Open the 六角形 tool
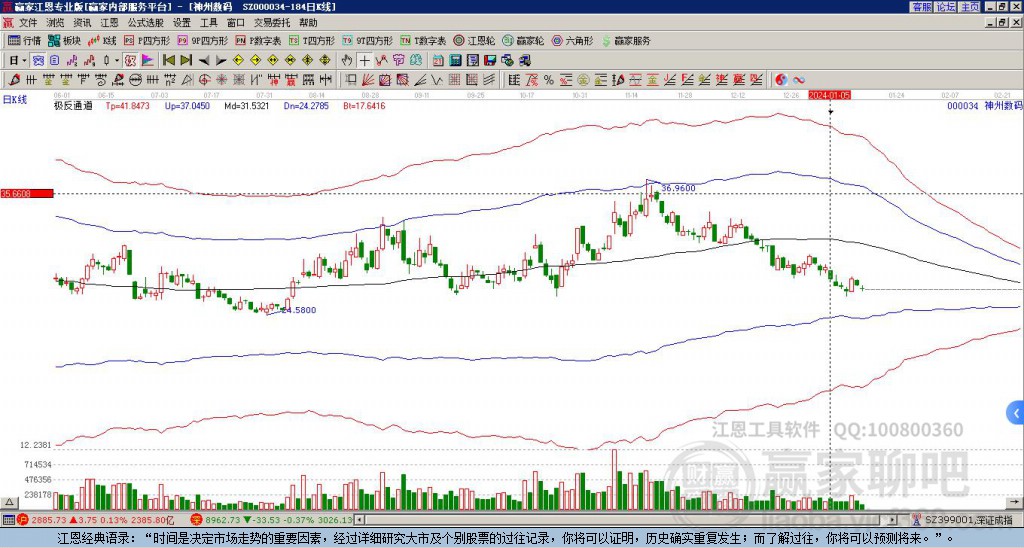The height and width of the screenshot is (548, 1024). (x=573, y=40)
